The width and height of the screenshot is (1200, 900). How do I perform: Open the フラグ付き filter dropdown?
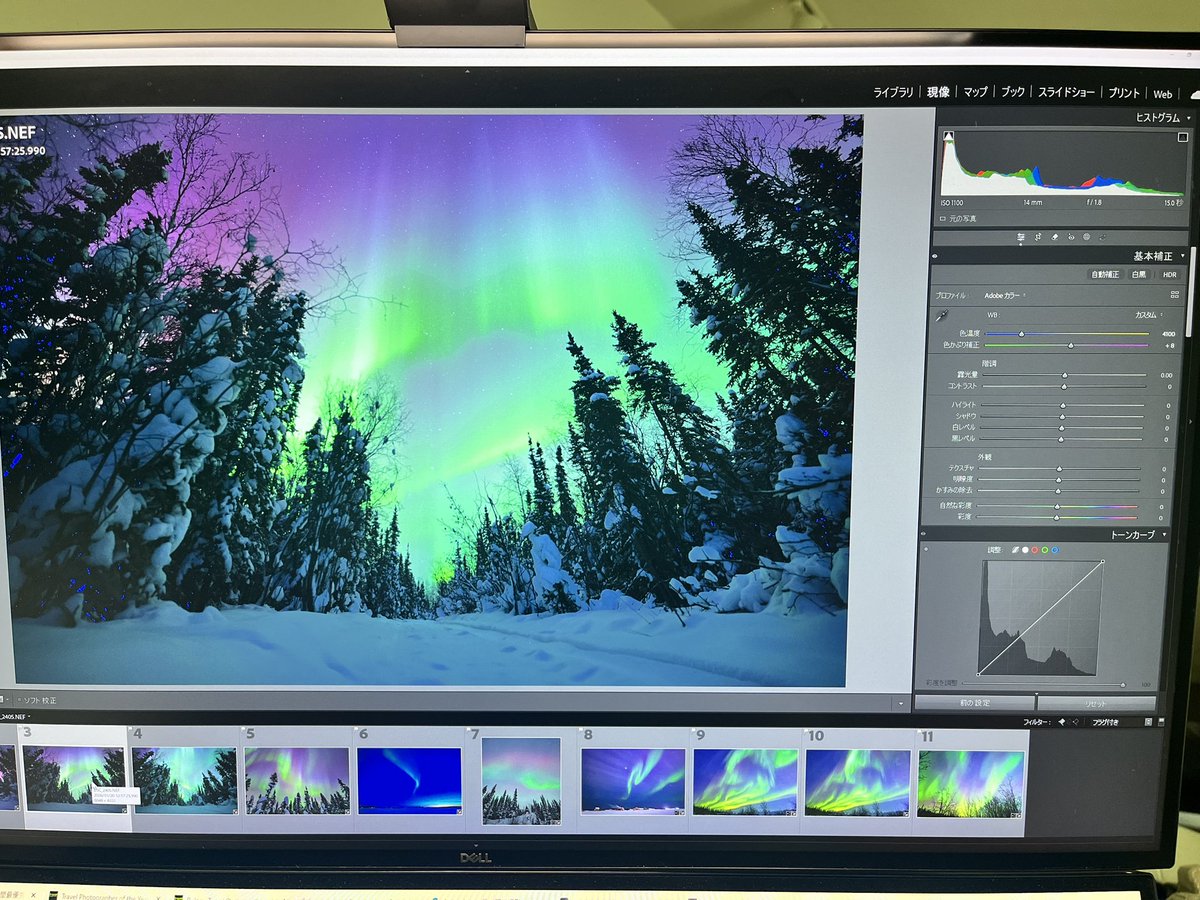[1105, 722]
